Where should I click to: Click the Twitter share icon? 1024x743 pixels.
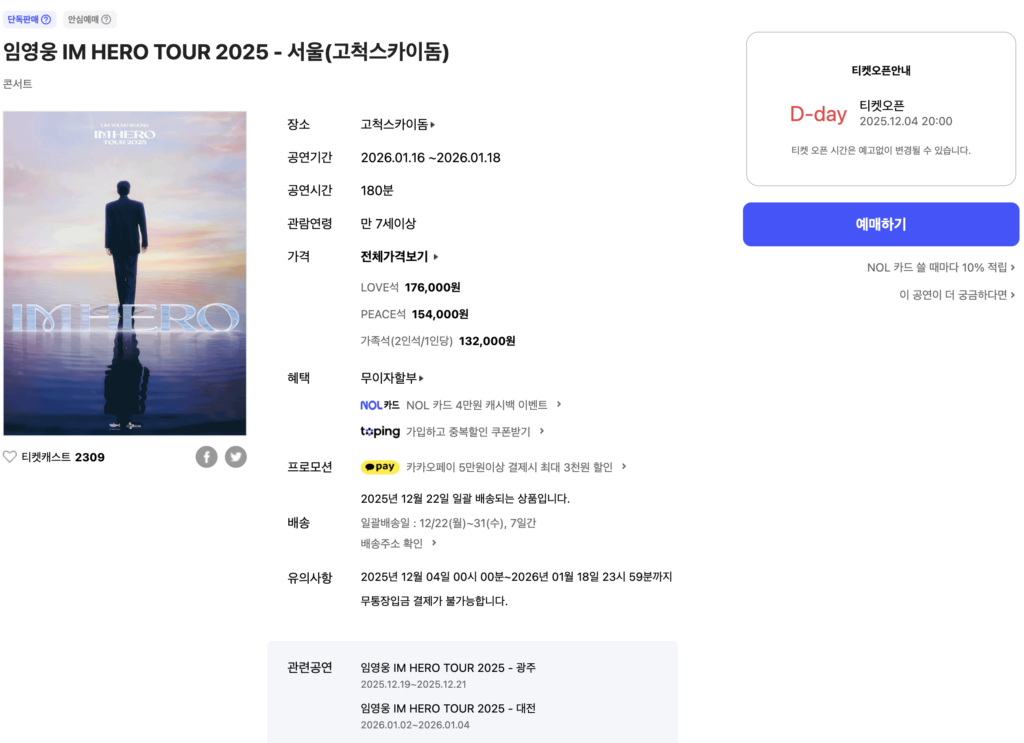click(235, 457)
